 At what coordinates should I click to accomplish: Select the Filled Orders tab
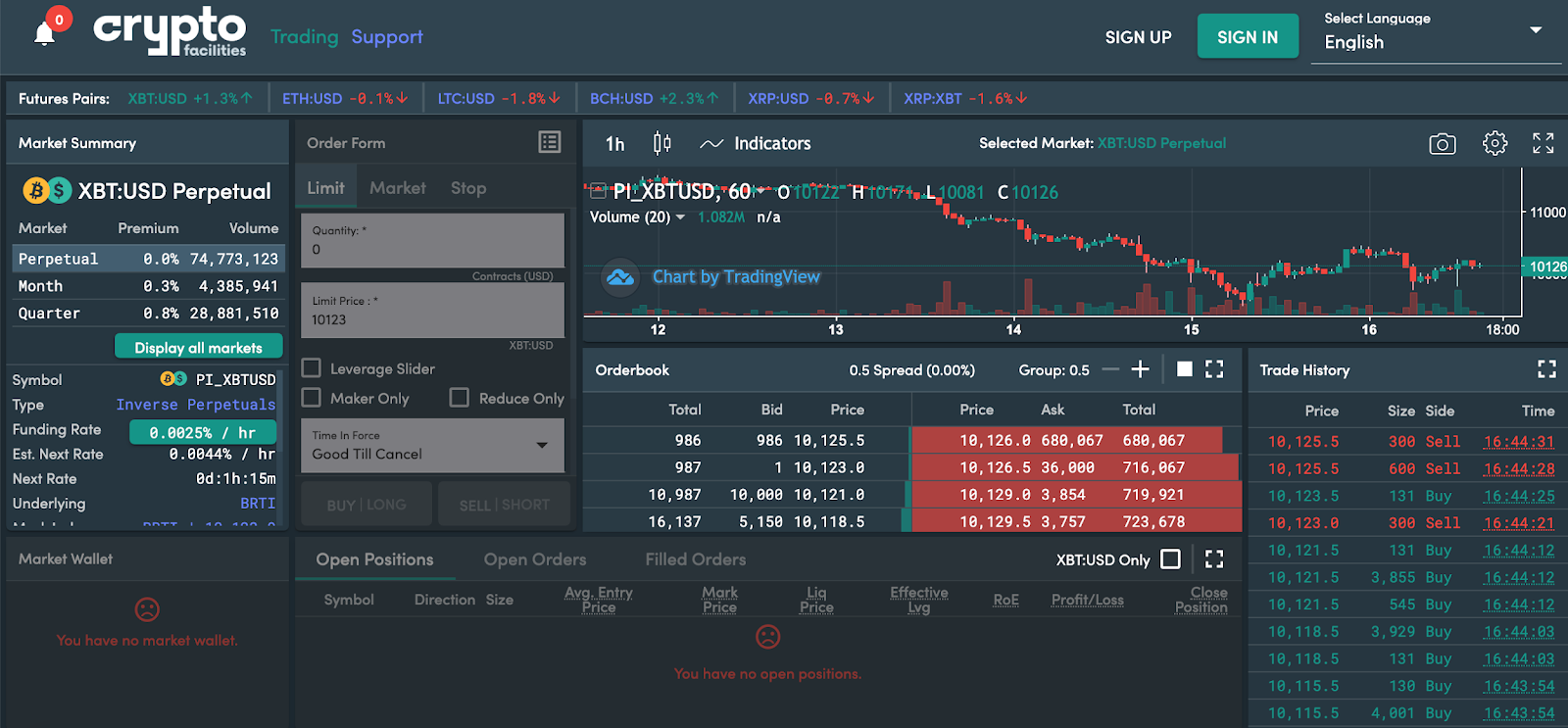coord(696,559)
